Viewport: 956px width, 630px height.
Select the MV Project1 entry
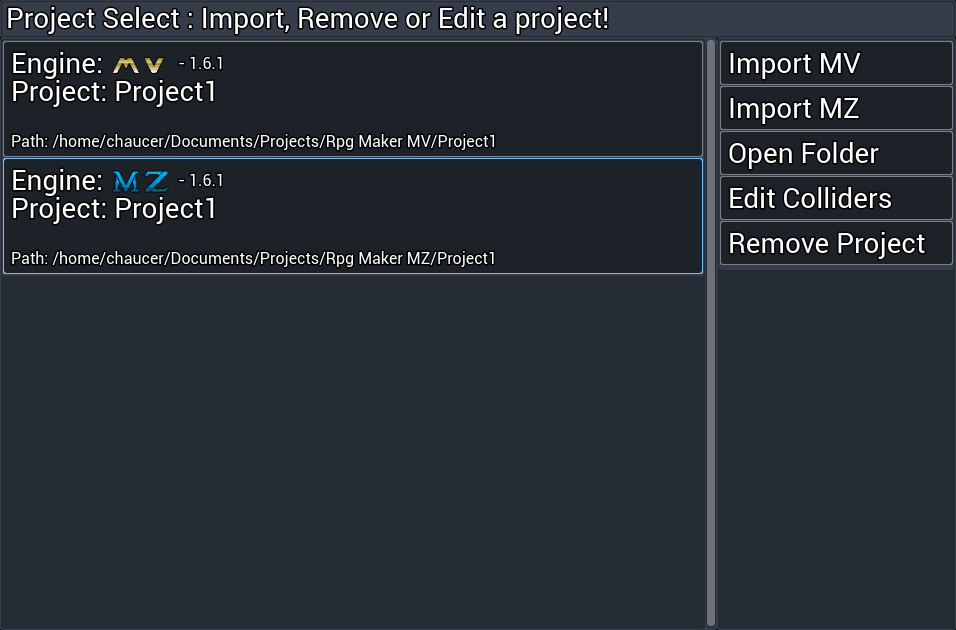tap(350, 100)
